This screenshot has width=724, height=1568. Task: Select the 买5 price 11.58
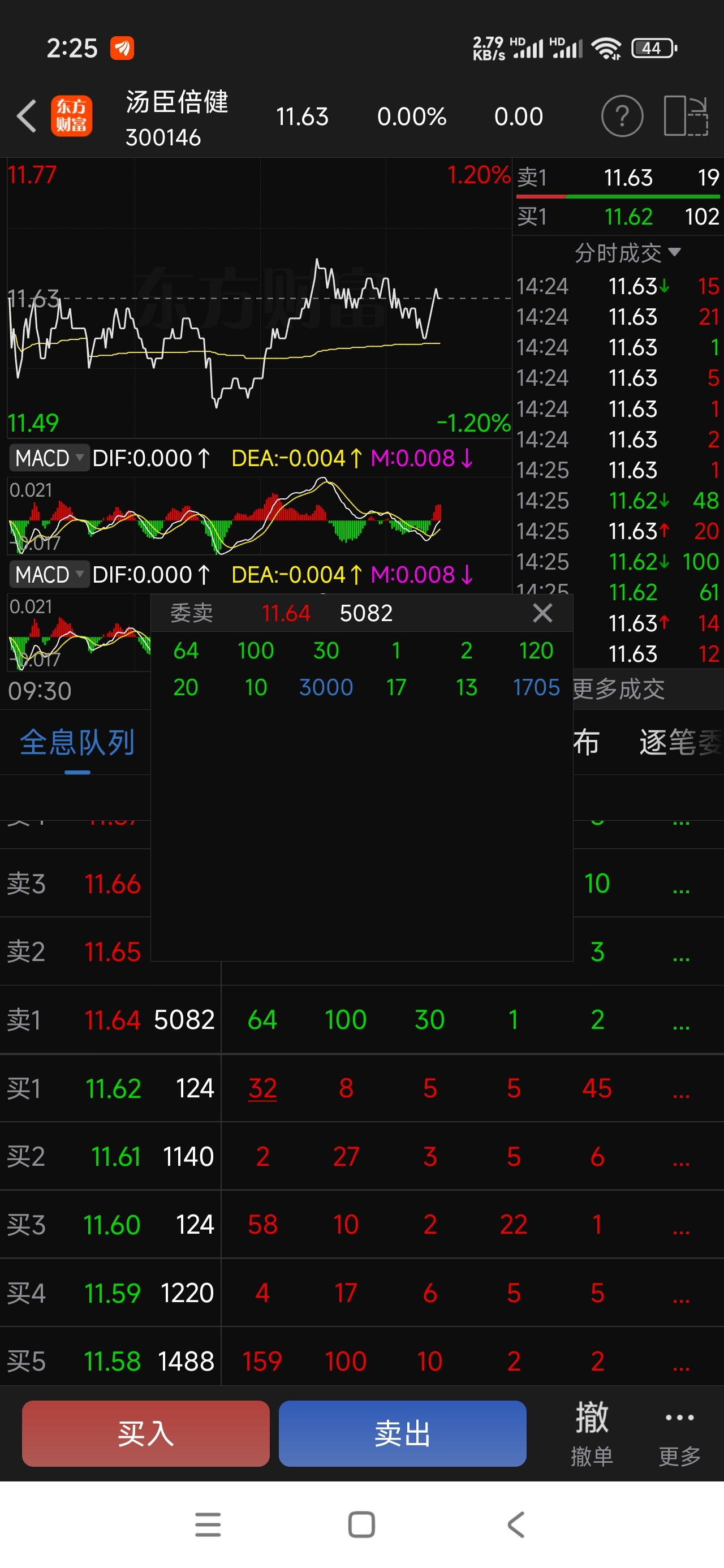coord(112,1361)
